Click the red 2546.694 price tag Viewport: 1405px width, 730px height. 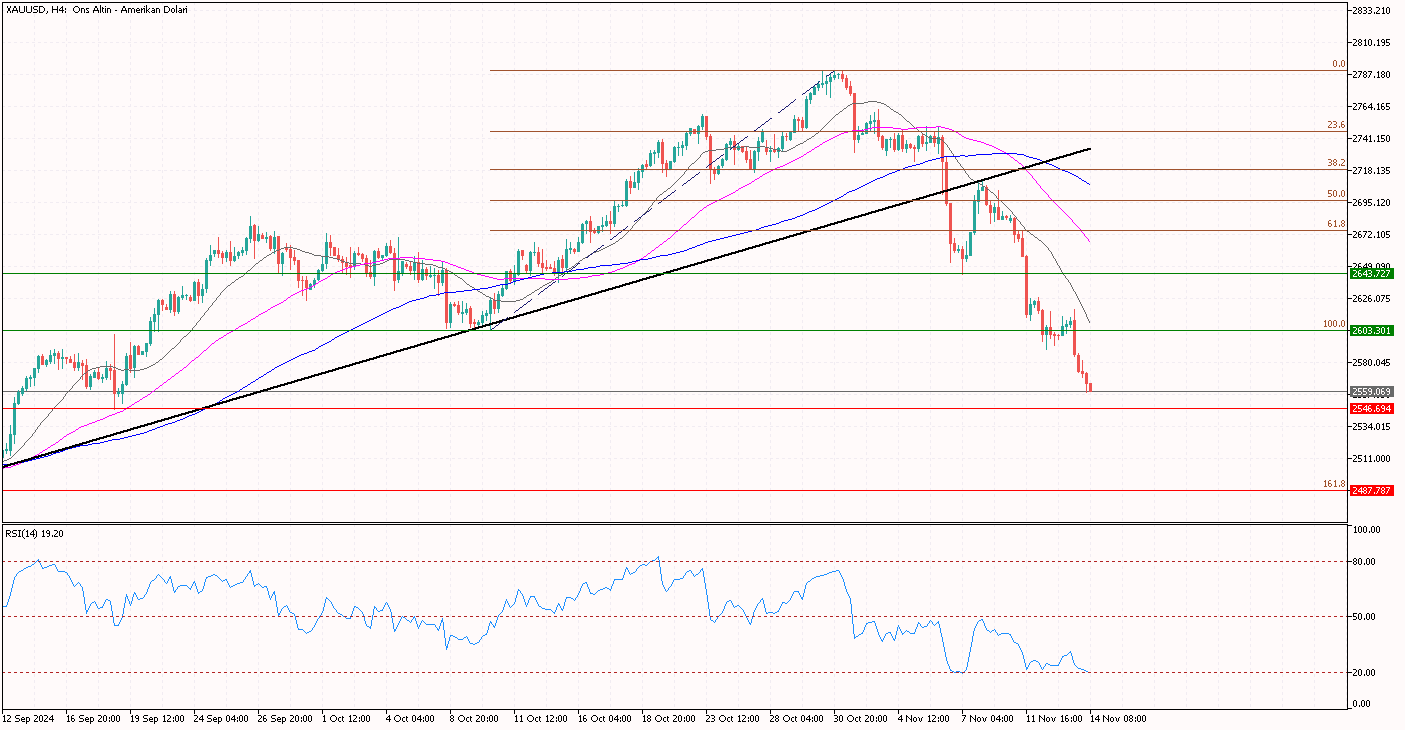click(1372, 409)
